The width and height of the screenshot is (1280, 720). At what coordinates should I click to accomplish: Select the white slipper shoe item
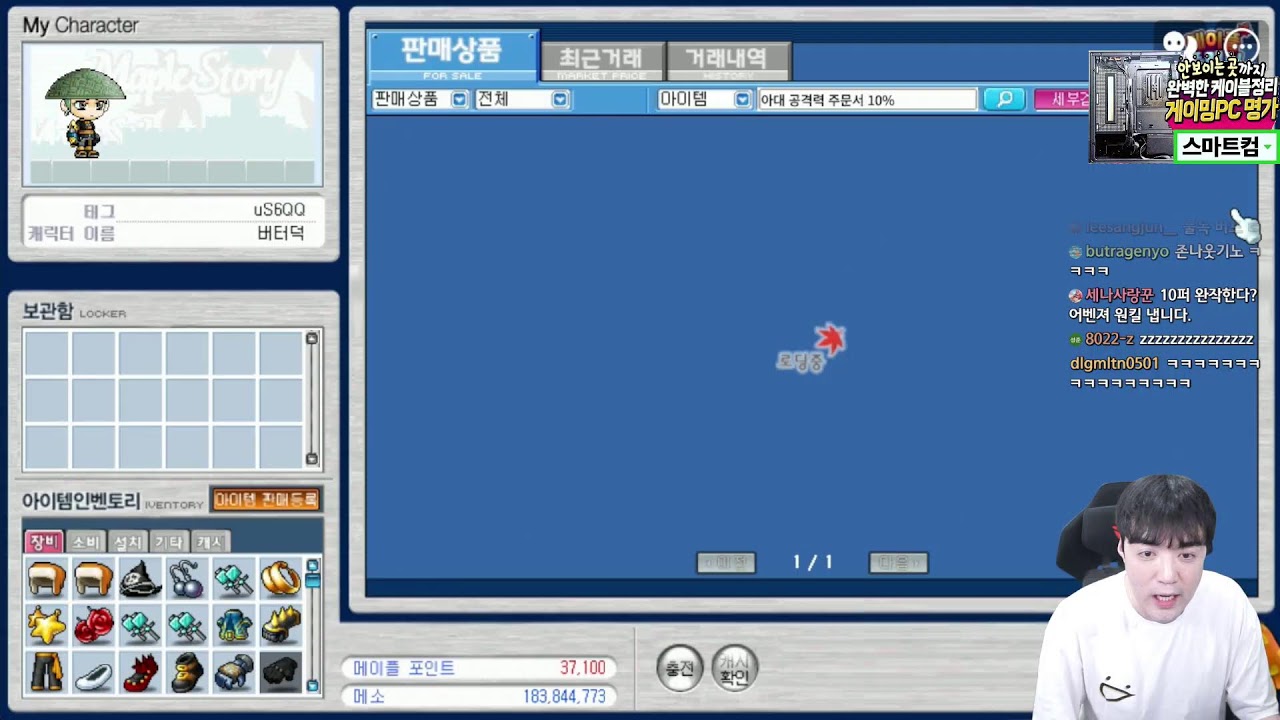point(93,672)
